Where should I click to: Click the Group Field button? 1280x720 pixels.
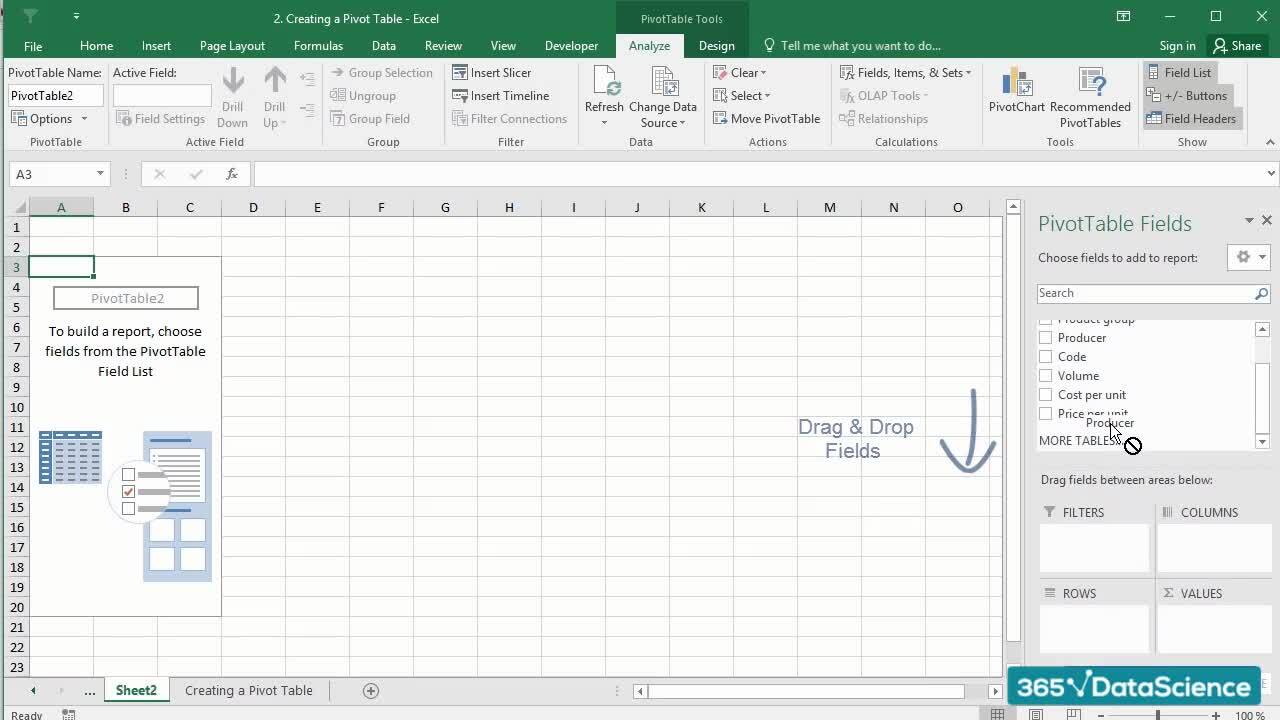click(x=369, y=118)
